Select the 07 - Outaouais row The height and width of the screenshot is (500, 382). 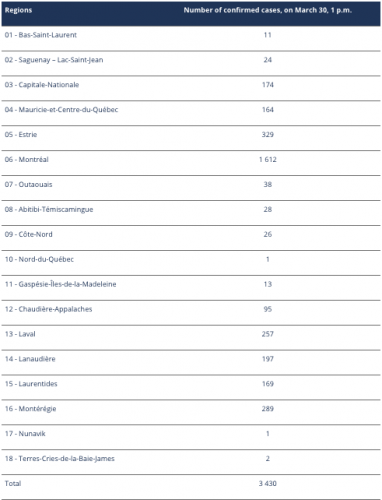(x=191, y=185)
